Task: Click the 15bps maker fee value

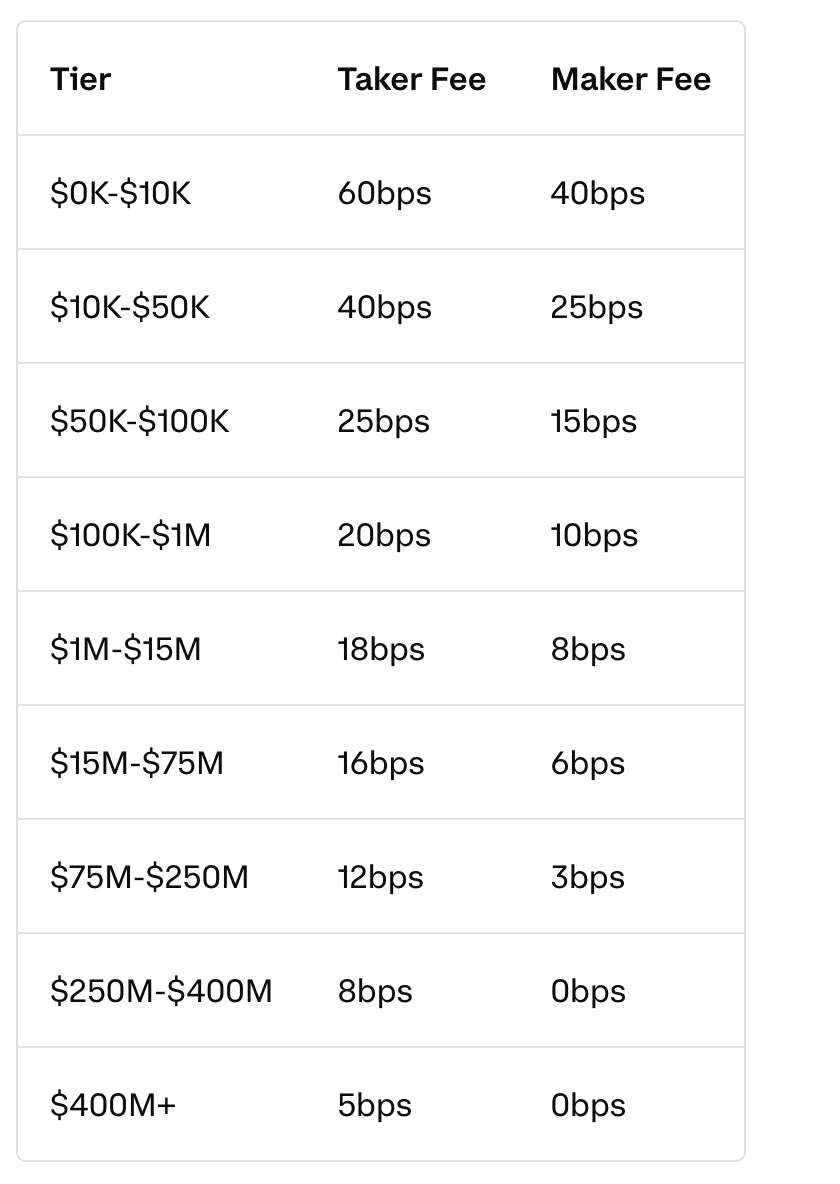Action: [x=594, y=422]
